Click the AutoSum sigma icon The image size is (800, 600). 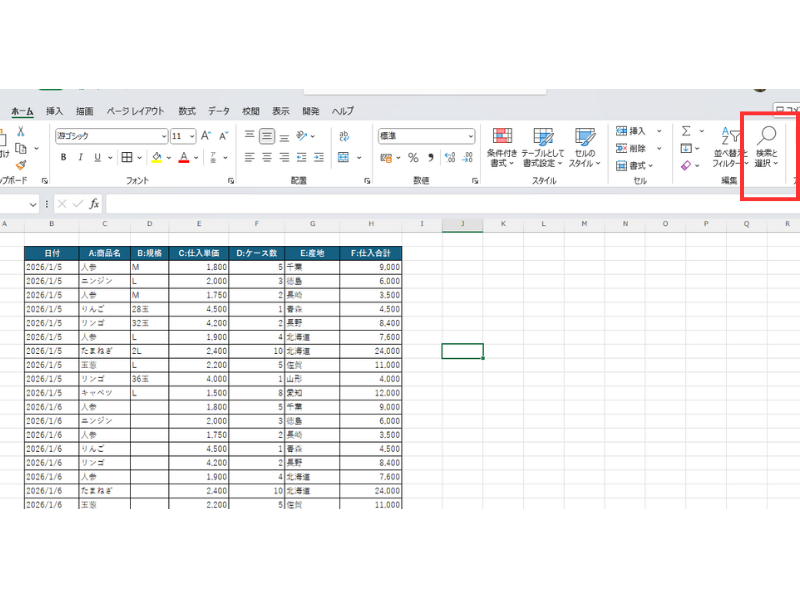[686, 131]
